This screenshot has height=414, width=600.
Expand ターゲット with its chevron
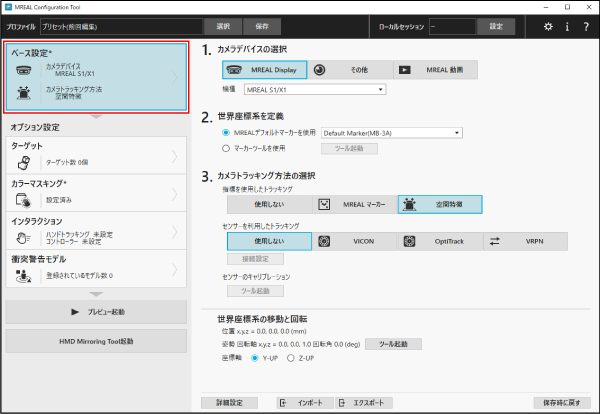(174, 156)
